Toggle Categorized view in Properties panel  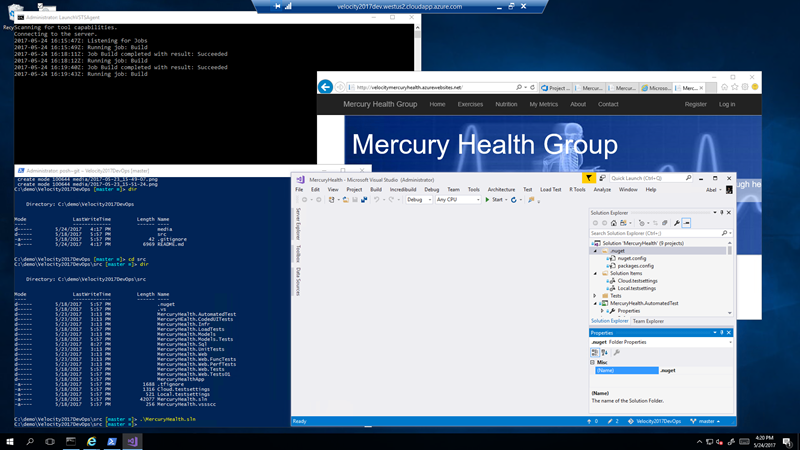(595, 353)
